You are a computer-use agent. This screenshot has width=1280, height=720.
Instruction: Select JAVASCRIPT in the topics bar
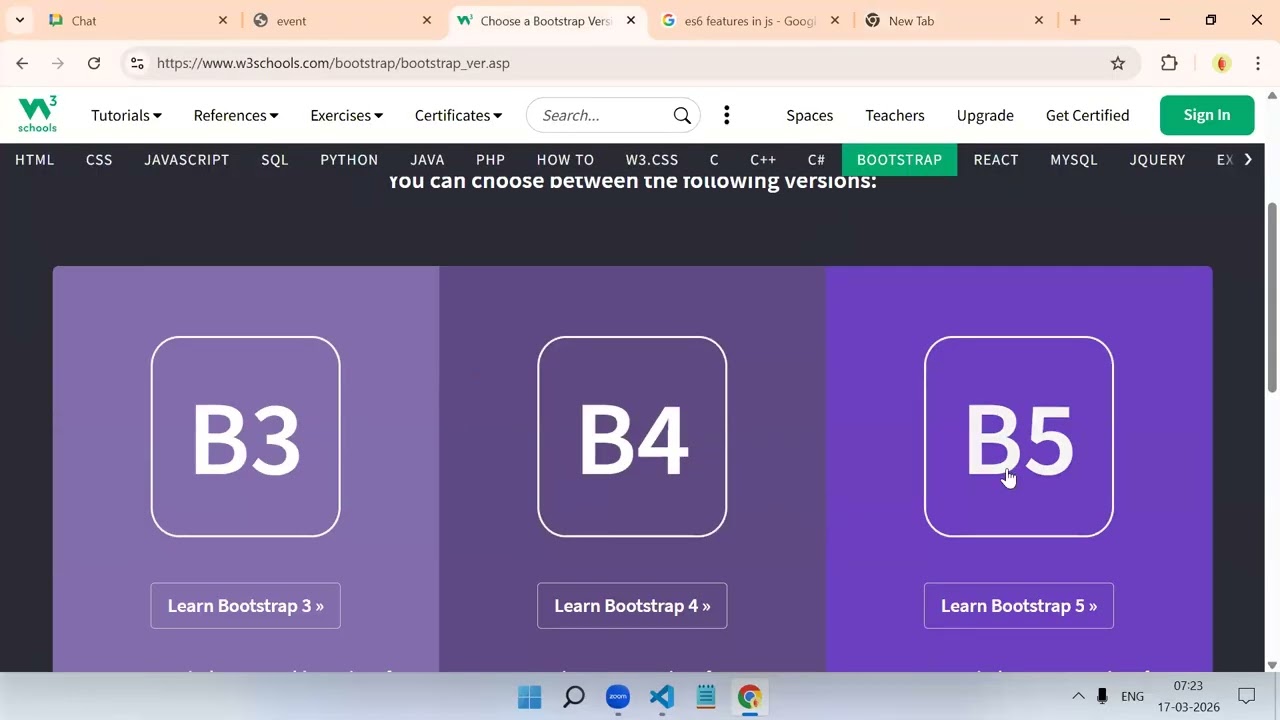(187, 160)
